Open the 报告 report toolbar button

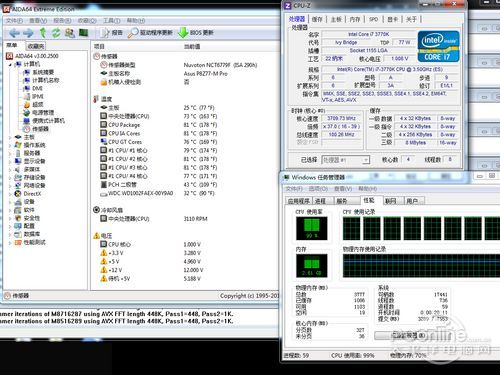(112, 33)
